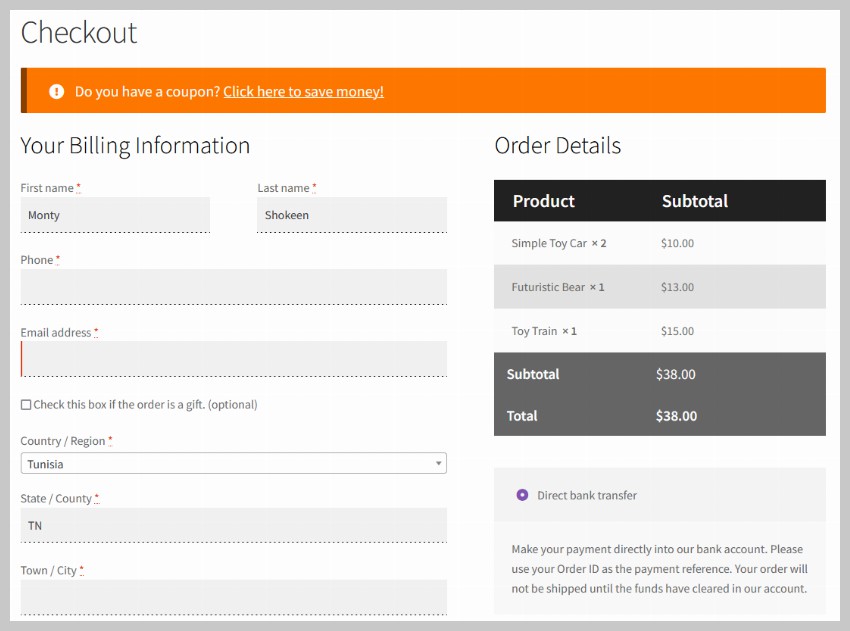Focus the First name field containing Monty
850x631 pixels.
point(115,215)
